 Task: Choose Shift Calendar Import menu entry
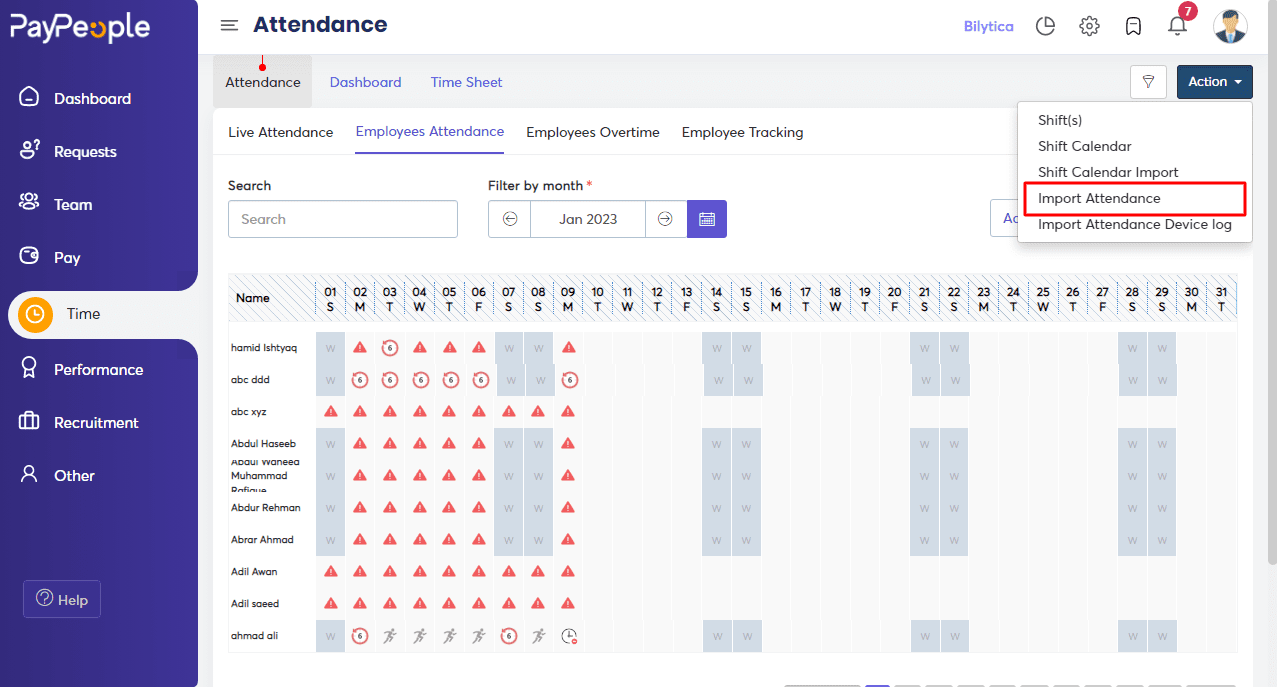point(1108,172)
